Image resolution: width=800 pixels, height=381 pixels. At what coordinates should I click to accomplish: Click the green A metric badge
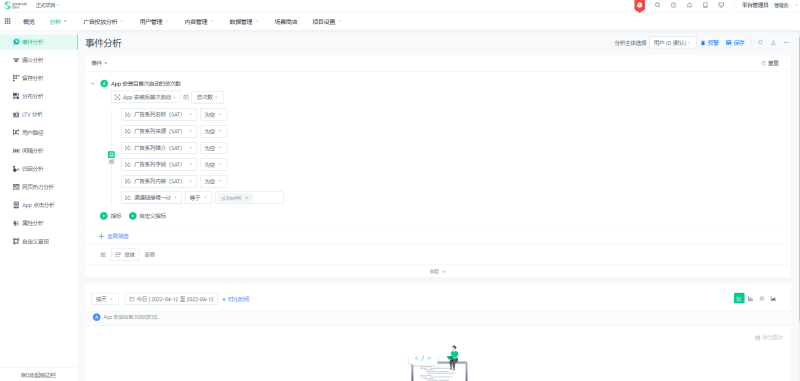point(104,84)
